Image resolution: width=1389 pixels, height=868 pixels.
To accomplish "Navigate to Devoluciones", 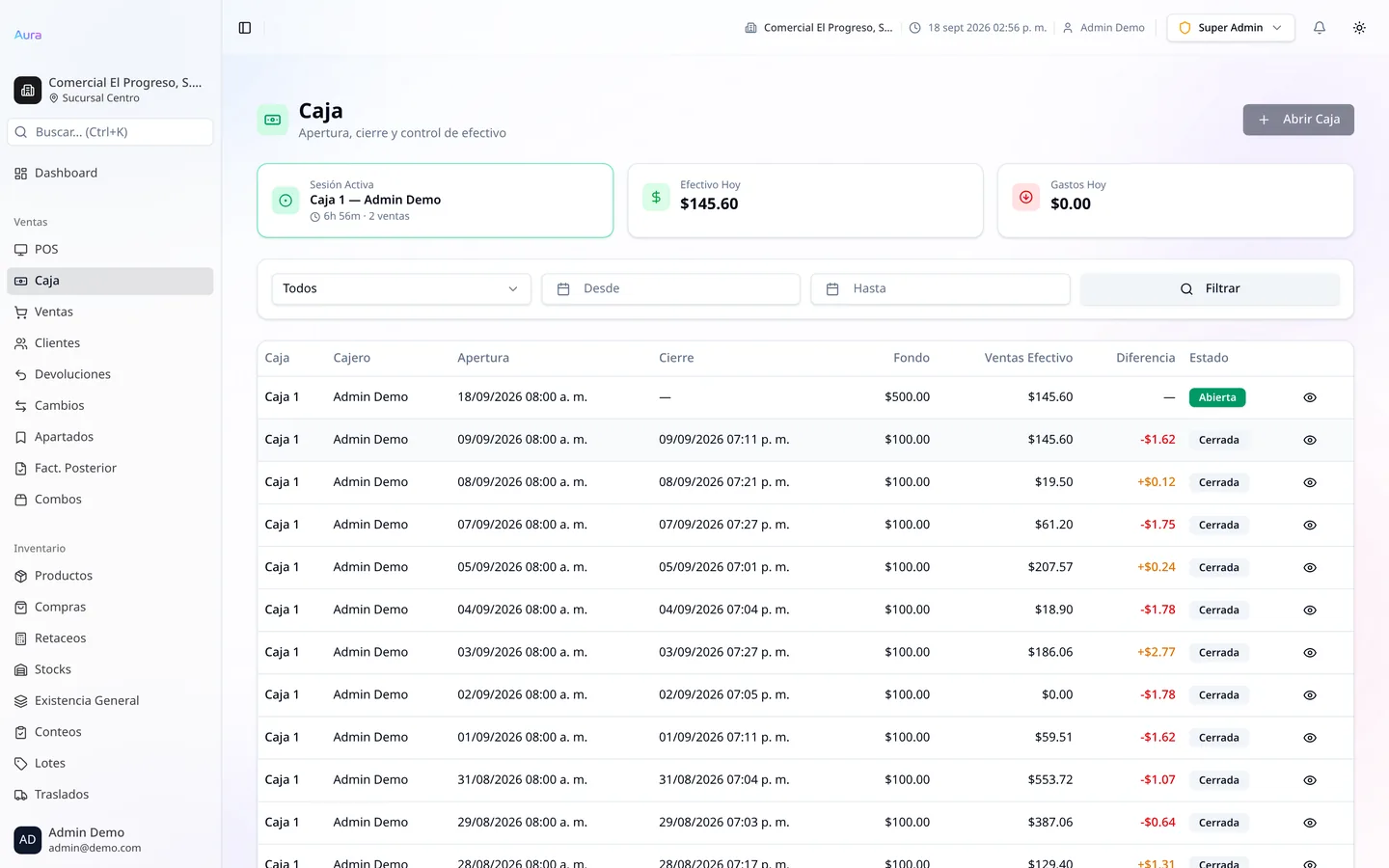I will coord(110,374).
